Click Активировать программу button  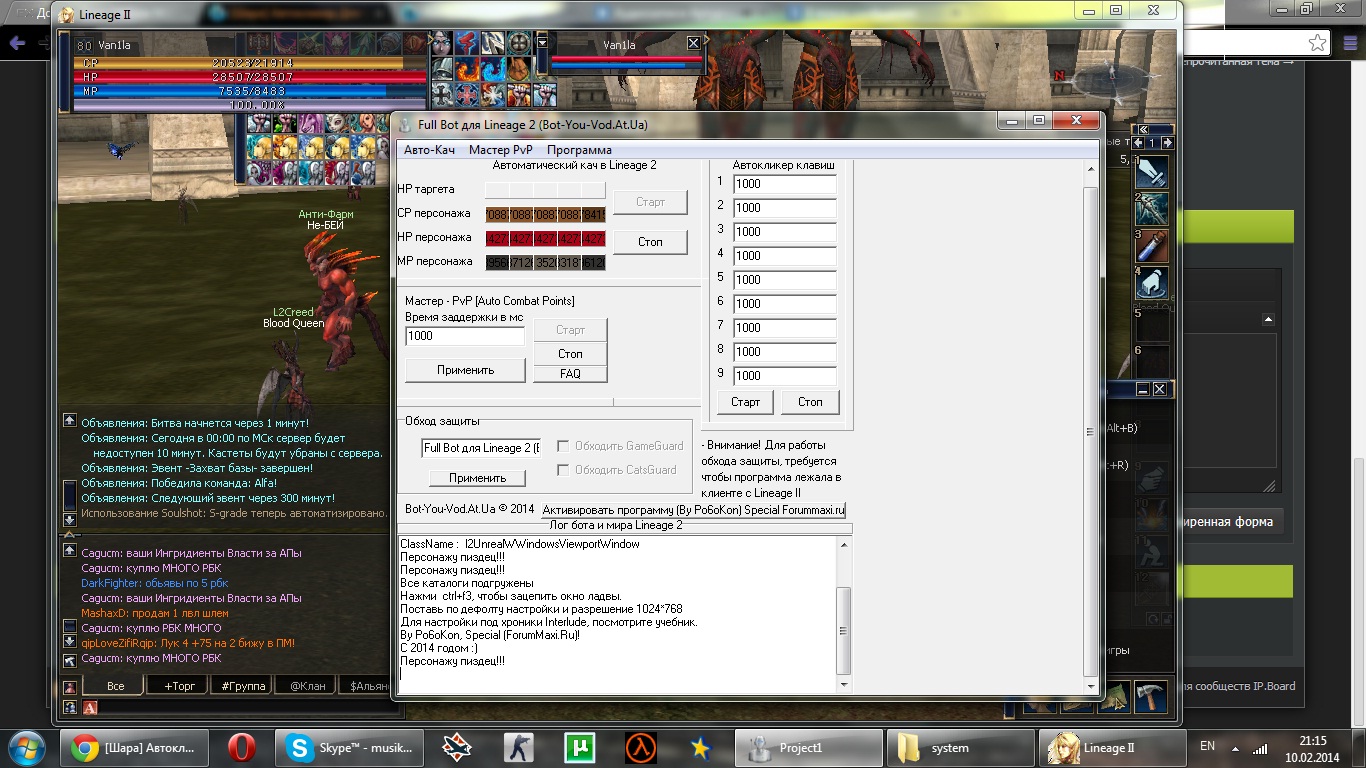pos(694,510)
